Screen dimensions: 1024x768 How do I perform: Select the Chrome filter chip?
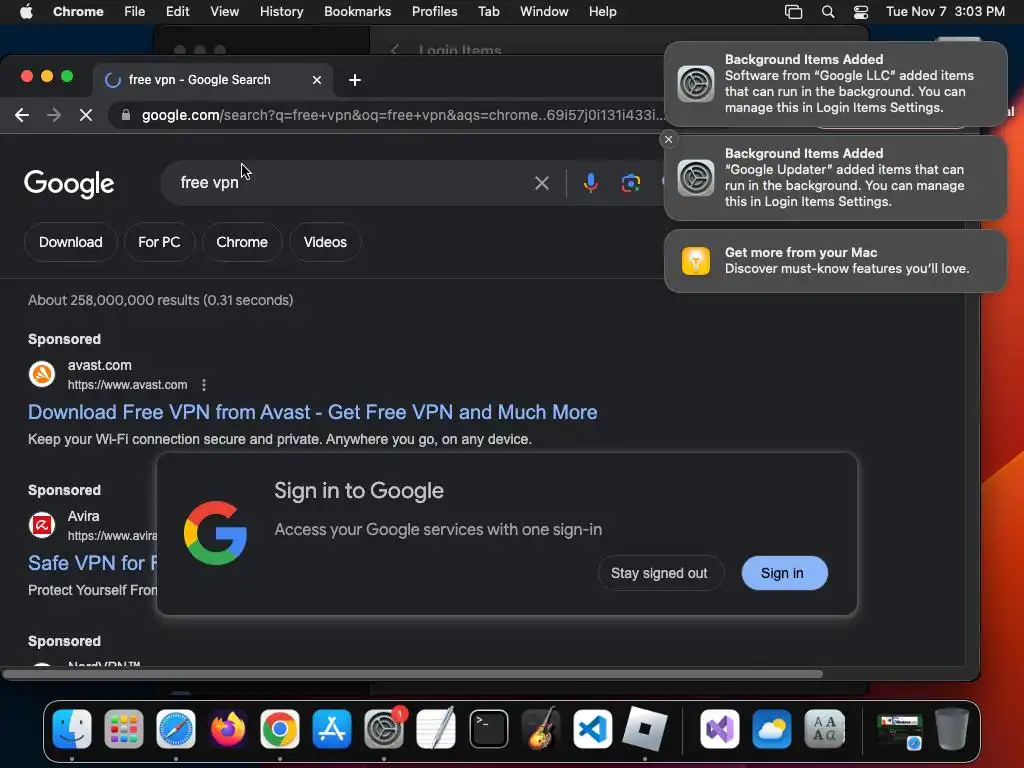(x=242, y=242)
